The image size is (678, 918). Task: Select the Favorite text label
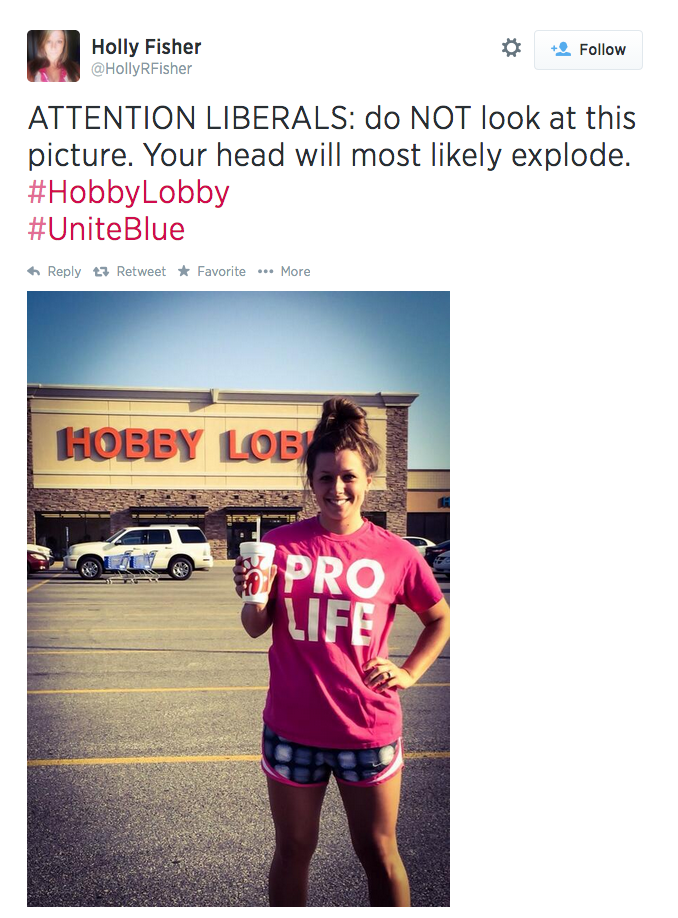[221, 272]
